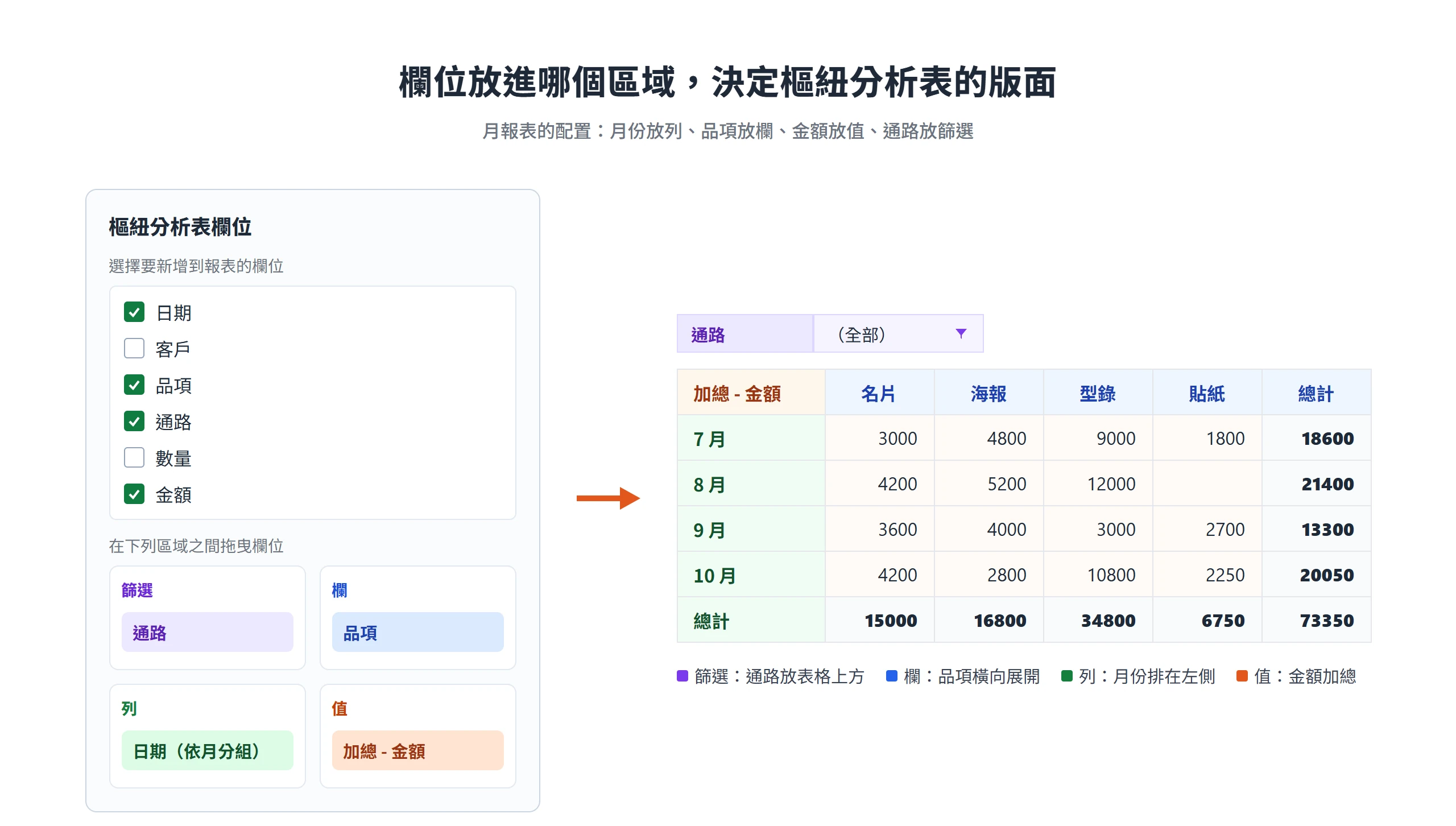
Task: Click the 18600 row total cell
Action: coord(1316,438)
